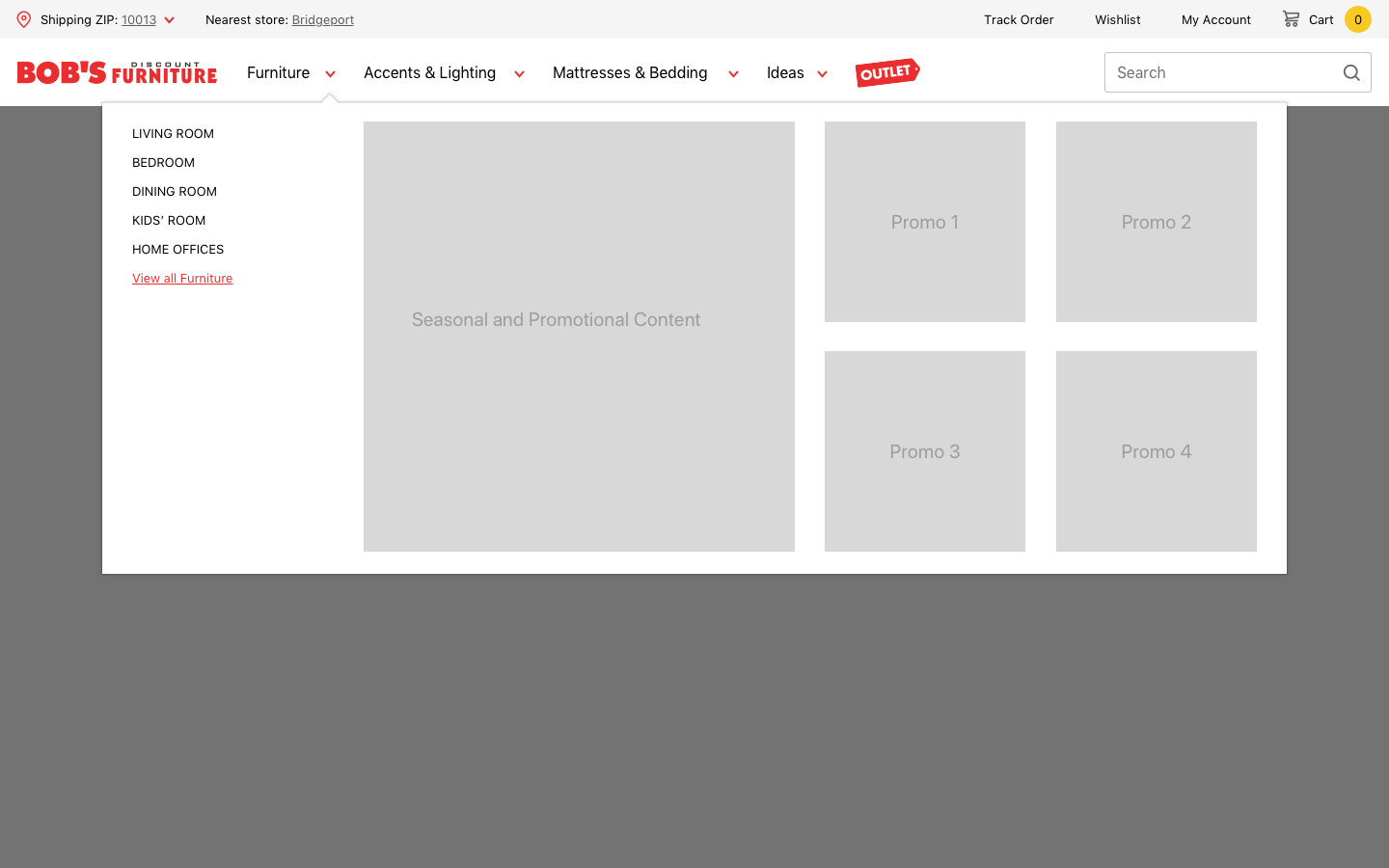The image size is (1389, 868).
Task: Open the Promo 1 tile
Action: 925,222
